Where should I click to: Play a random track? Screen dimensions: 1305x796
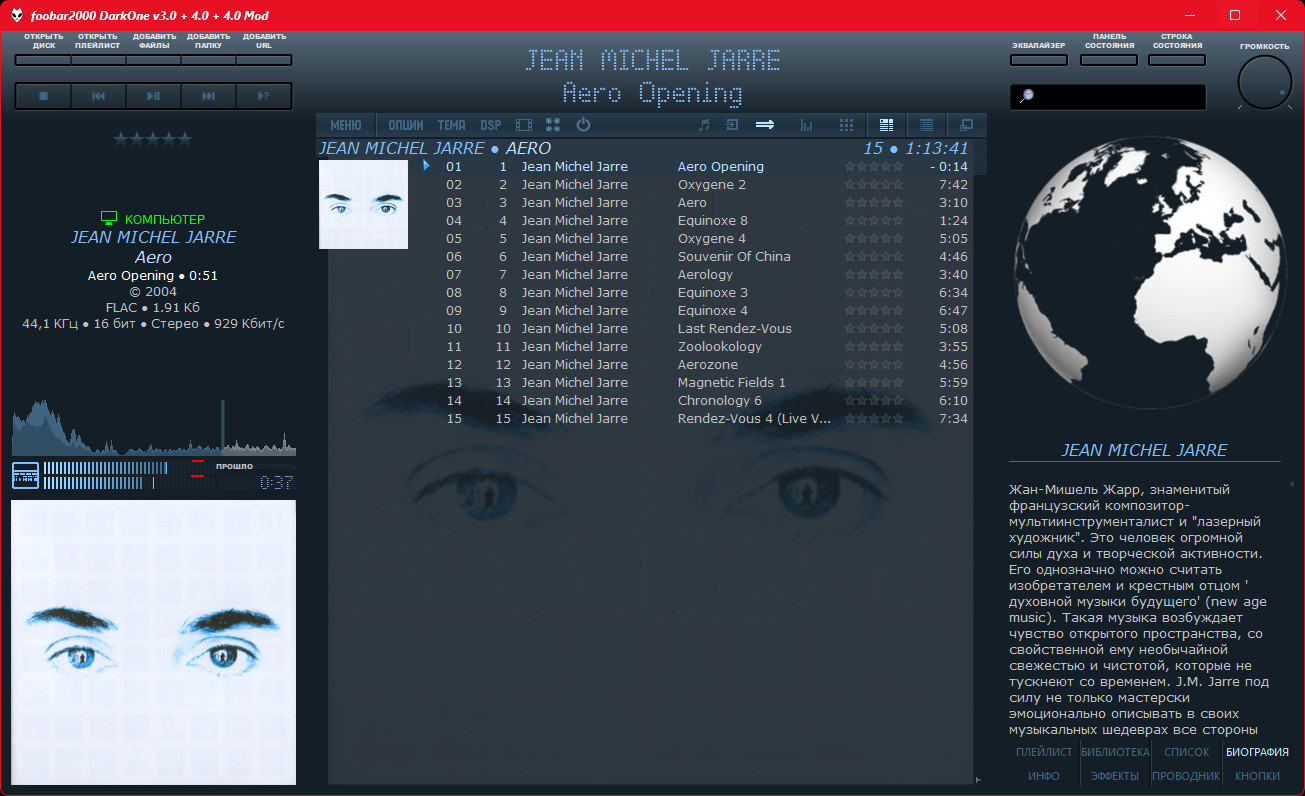pos(263,96)
